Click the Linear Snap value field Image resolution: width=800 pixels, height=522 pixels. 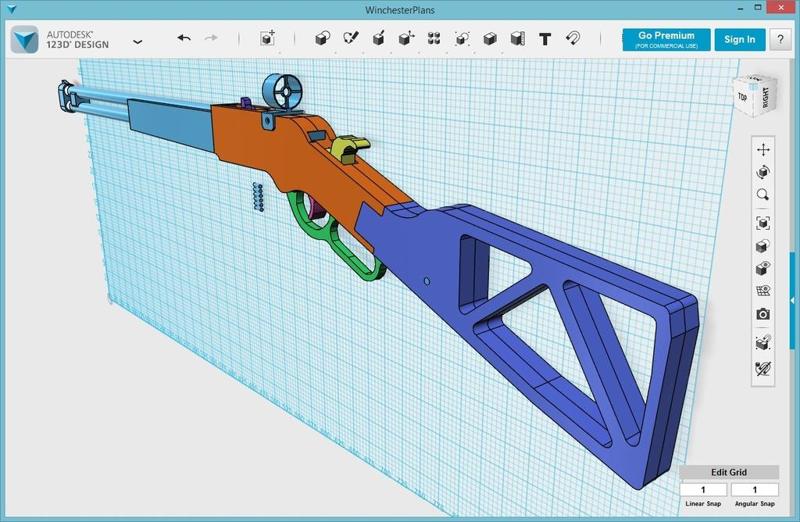tap(703, 490)
